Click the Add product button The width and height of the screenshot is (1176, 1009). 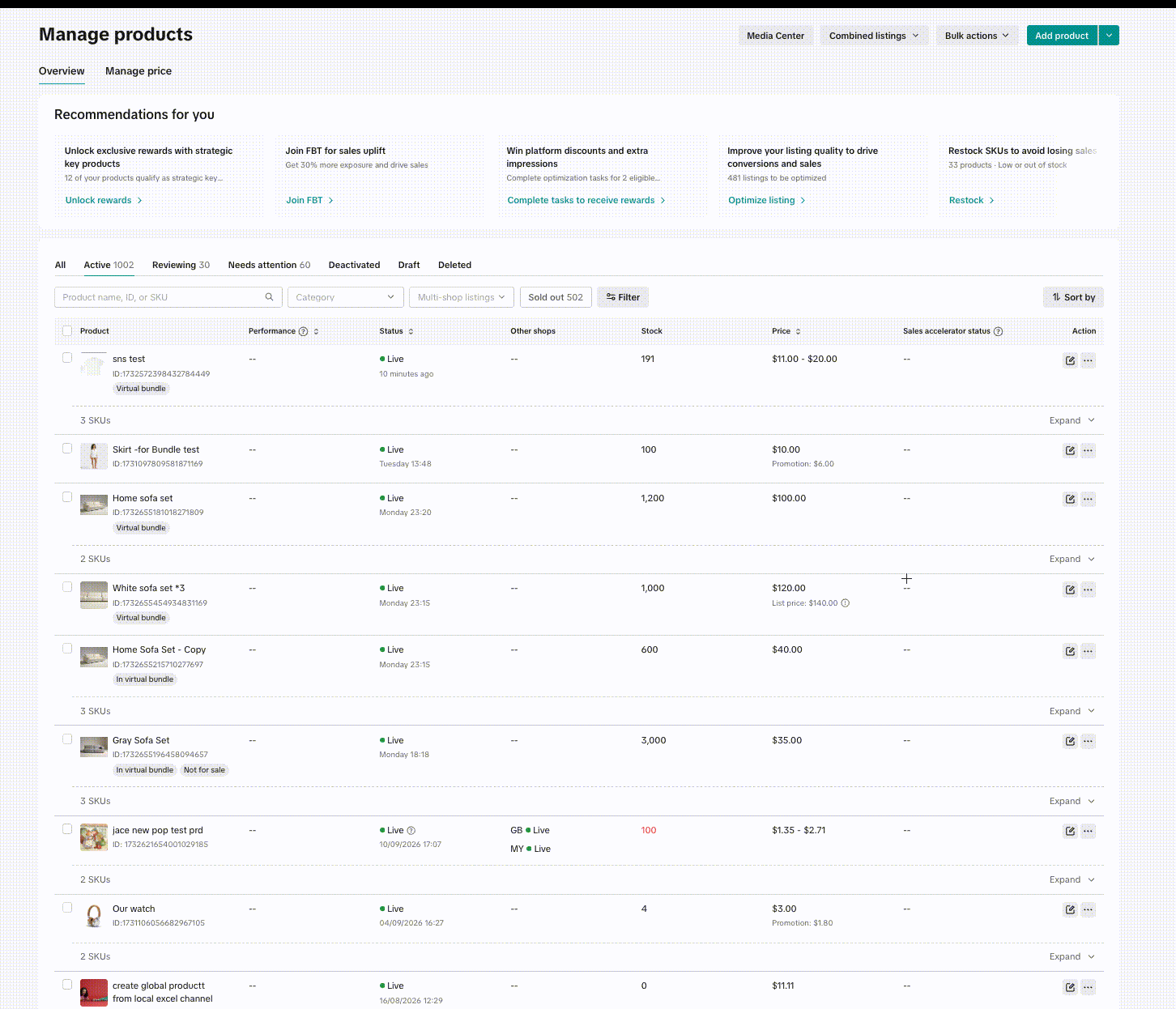1062,36
